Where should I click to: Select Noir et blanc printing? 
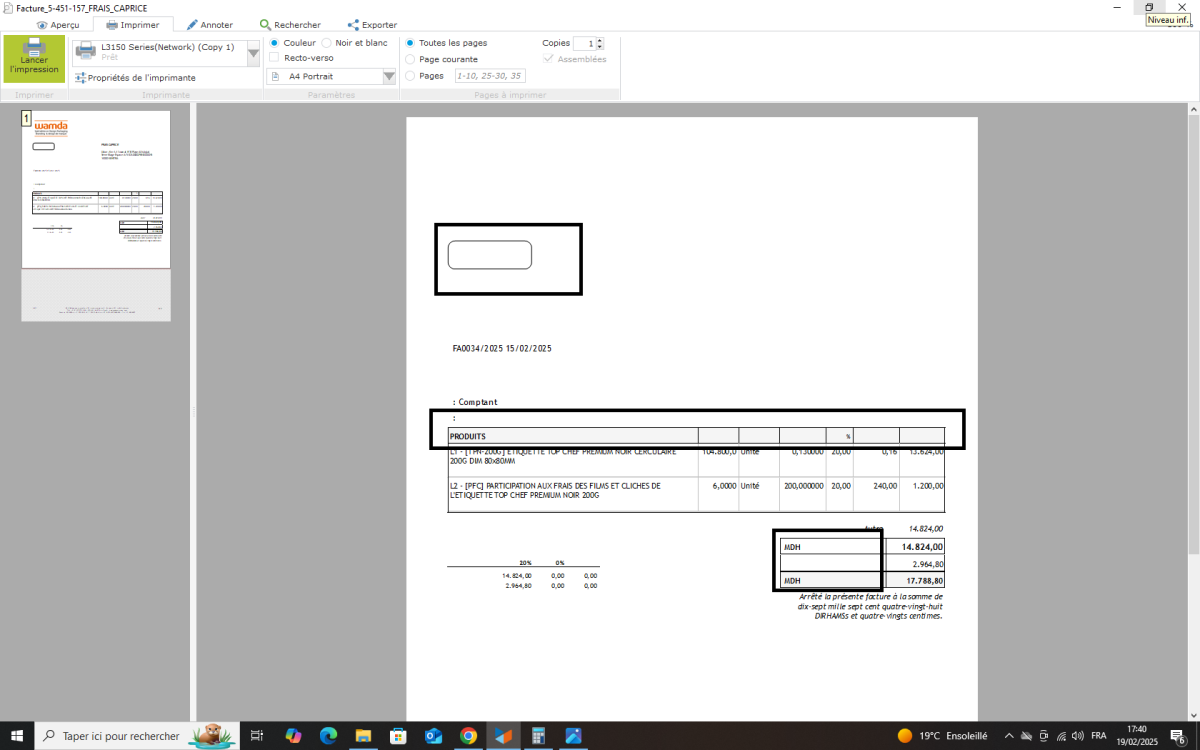(x=327, y=43)
